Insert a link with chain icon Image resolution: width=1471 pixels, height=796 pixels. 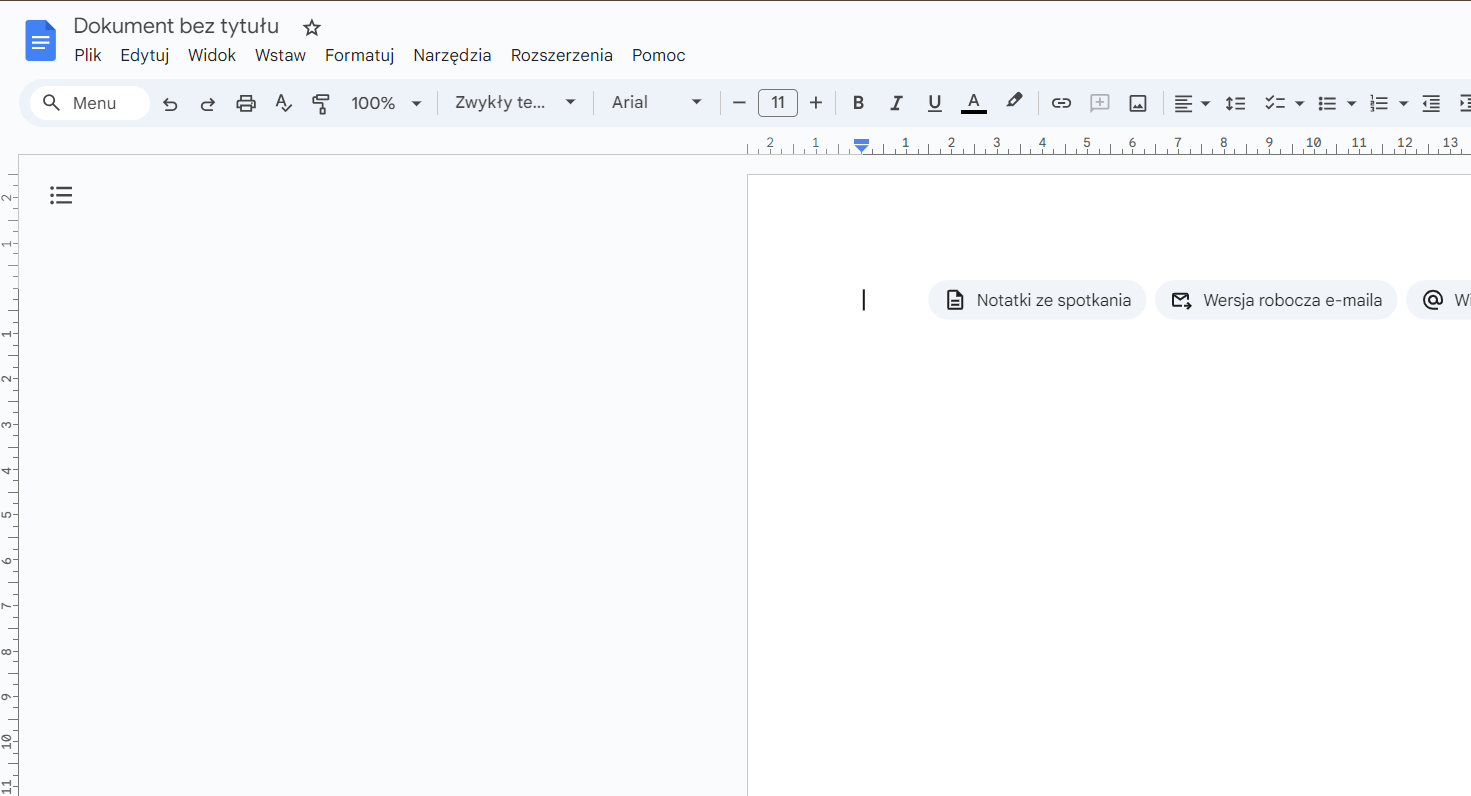click(x=1062, y=102)
